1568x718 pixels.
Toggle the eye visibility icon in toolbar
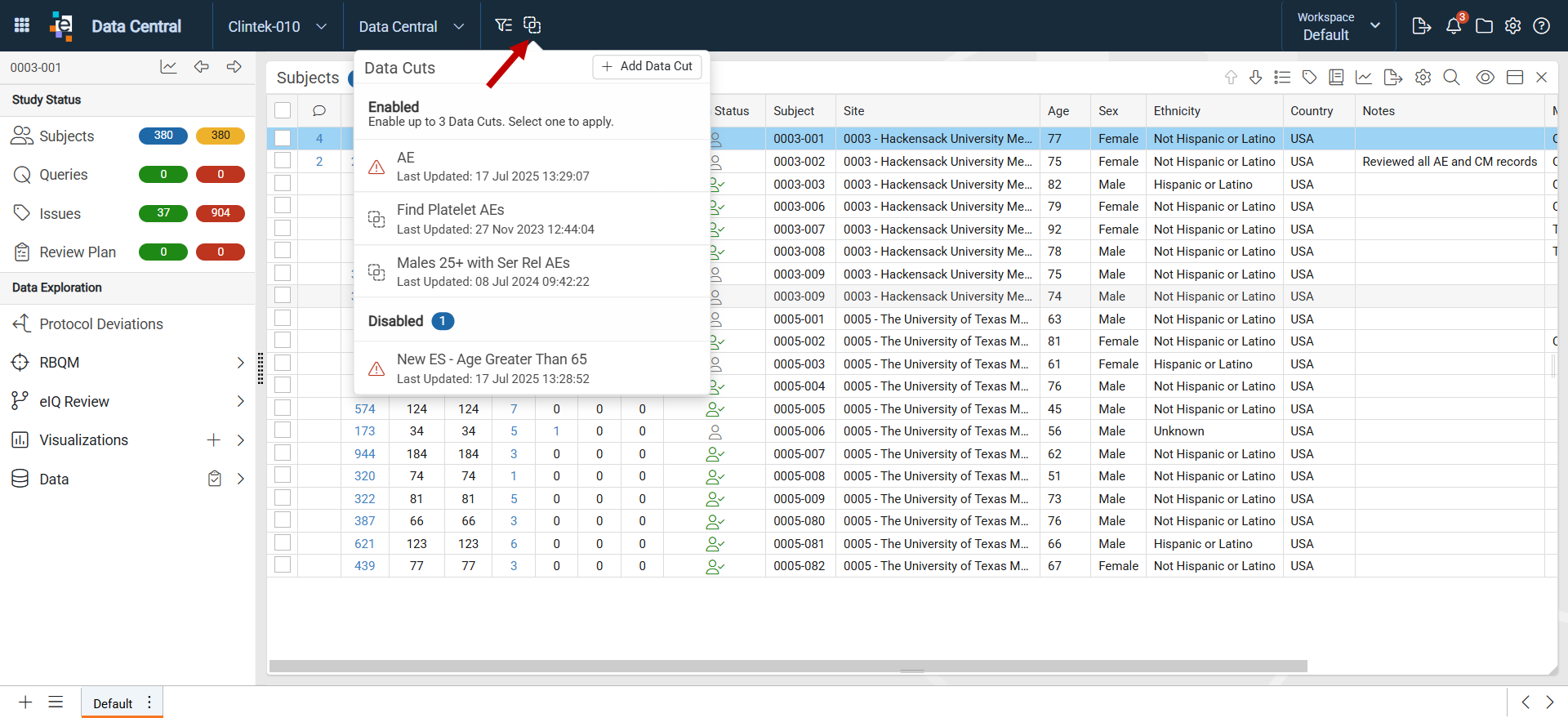click(x=1485, y=77)
